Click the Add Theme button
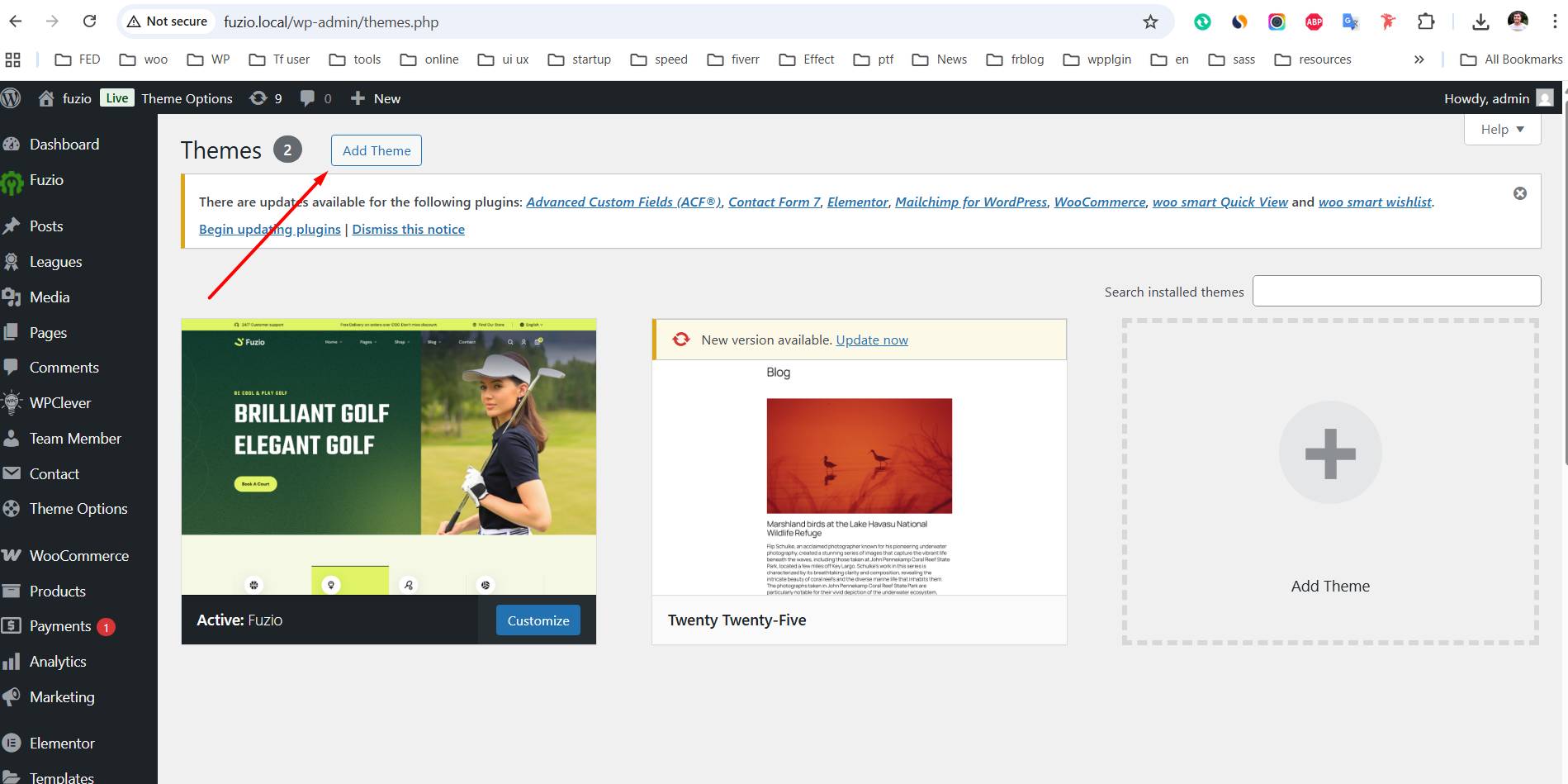Viewport: 1568px width, 784px height. point(376,150)
